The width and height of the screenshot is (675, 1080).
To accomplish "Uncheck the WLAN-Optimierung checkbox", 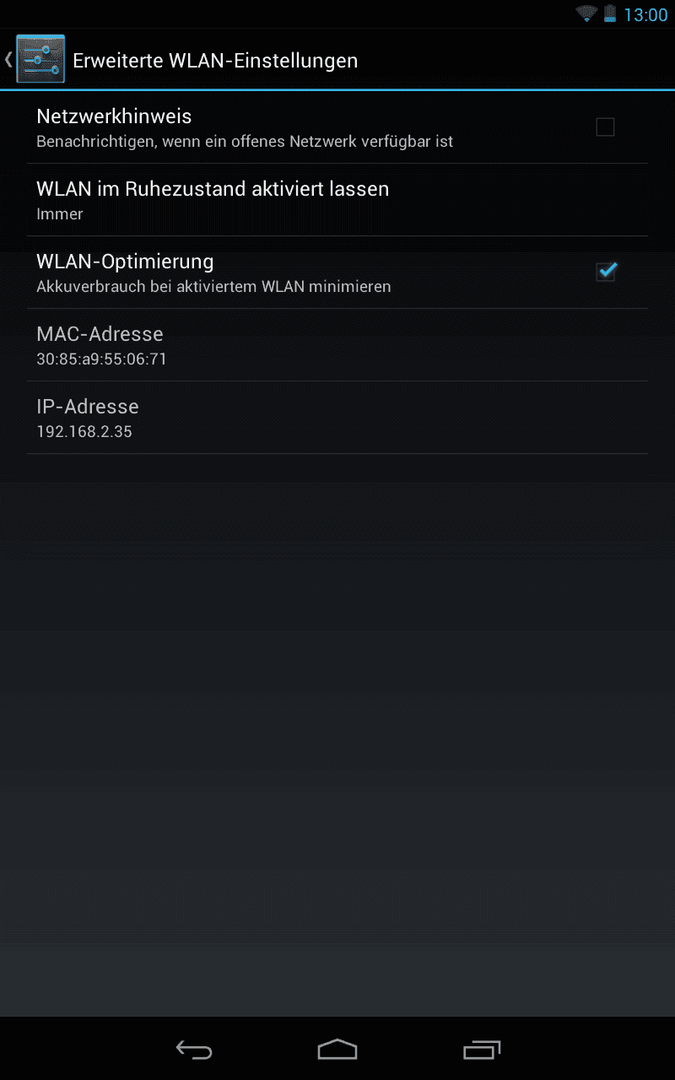I will [605, 271].
